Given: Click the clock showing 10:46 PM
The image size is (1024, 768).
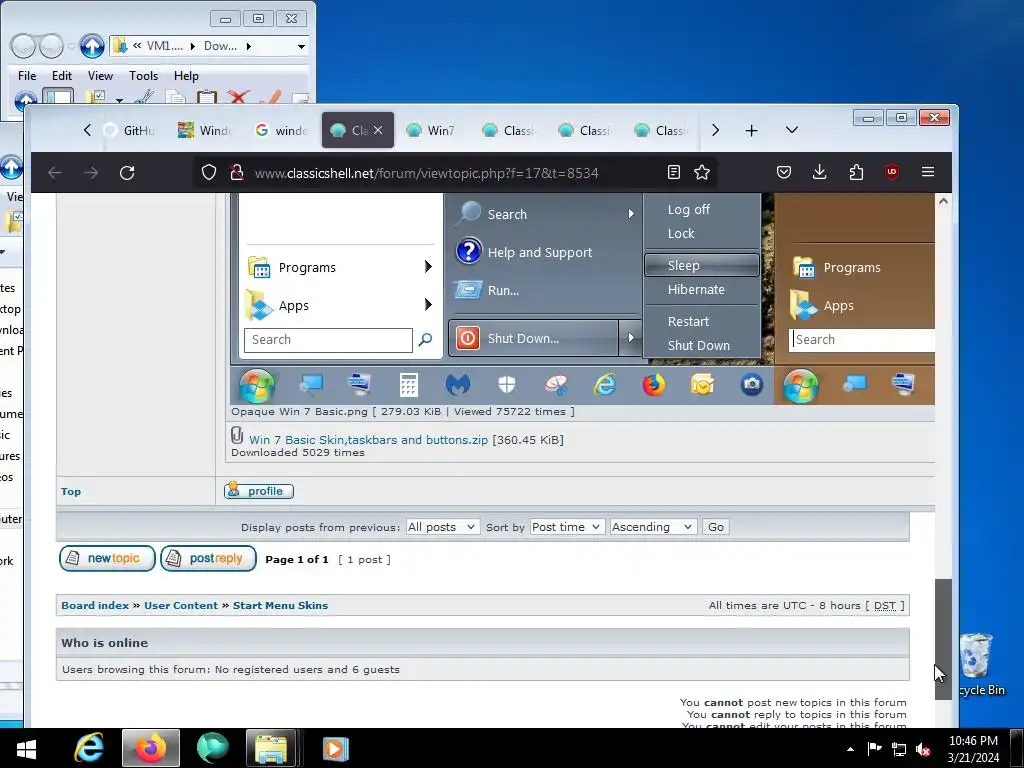Looking at the screenshot, I should point(973,749).
